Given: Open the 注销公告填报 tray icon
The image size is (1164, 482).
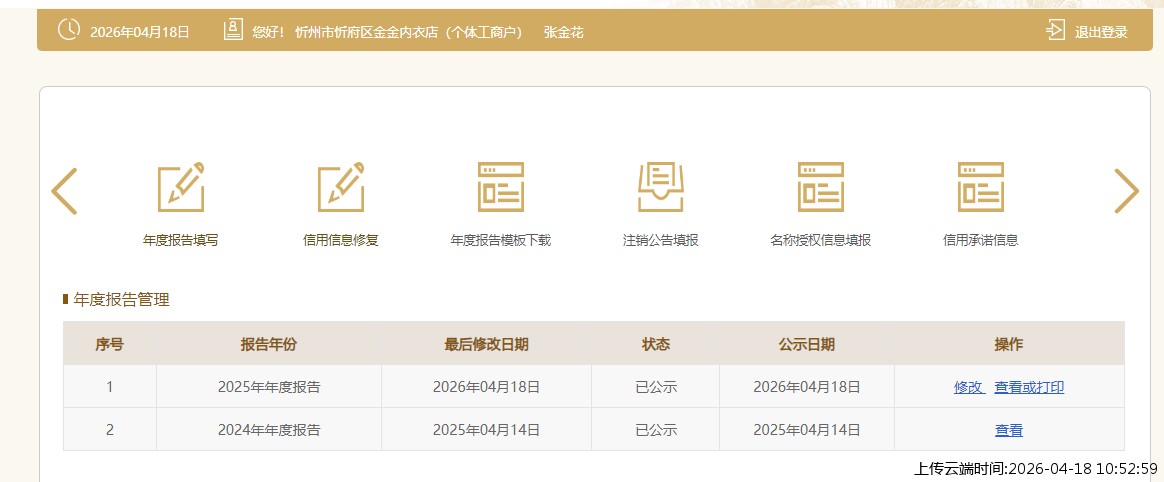Looking at the screenshot, I should click(660, 187).
